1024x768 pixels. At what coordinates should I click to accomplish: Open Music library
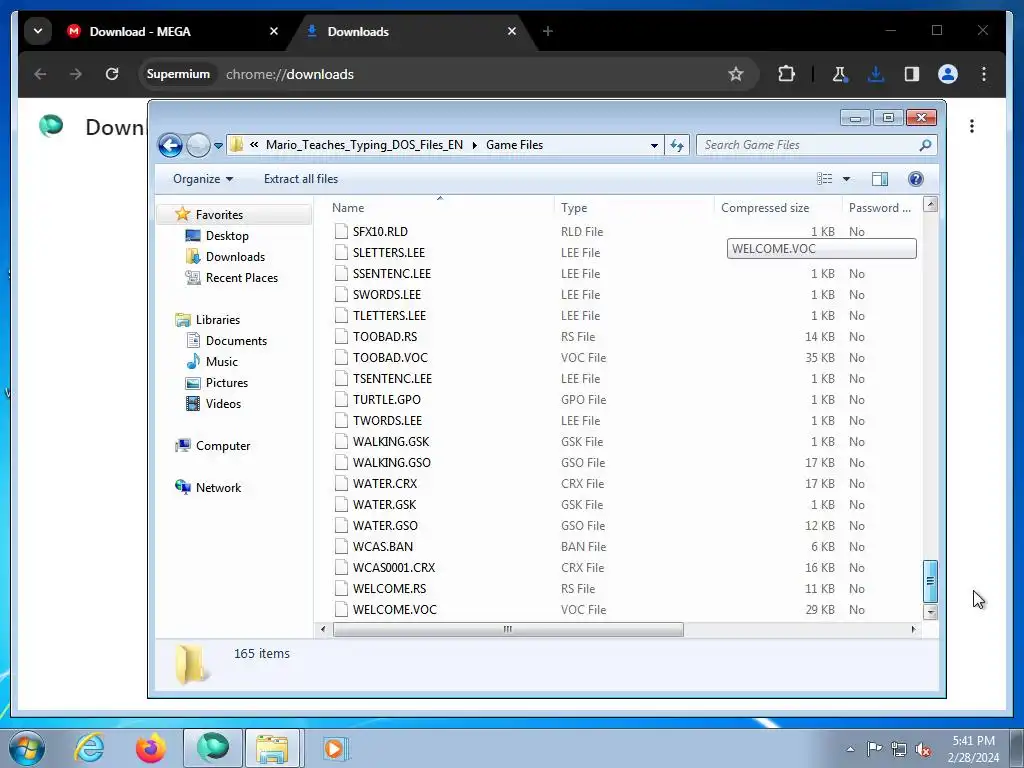click(x=221, y=362)
